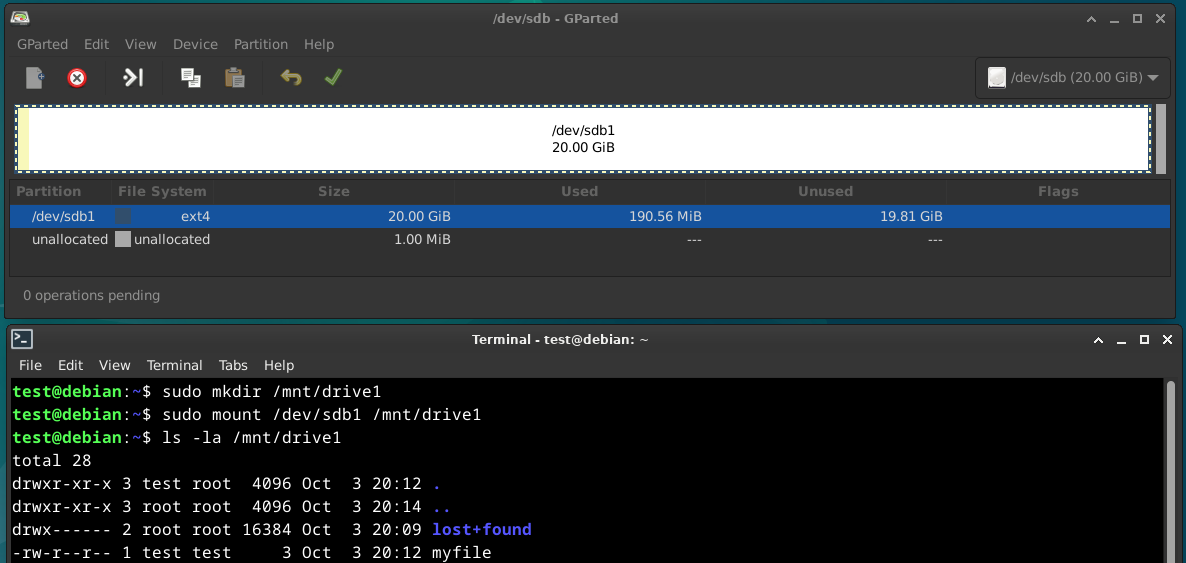Click the GParted app icon in title bar
Screen dimensions: 1186x563
(x=20, y=18)
